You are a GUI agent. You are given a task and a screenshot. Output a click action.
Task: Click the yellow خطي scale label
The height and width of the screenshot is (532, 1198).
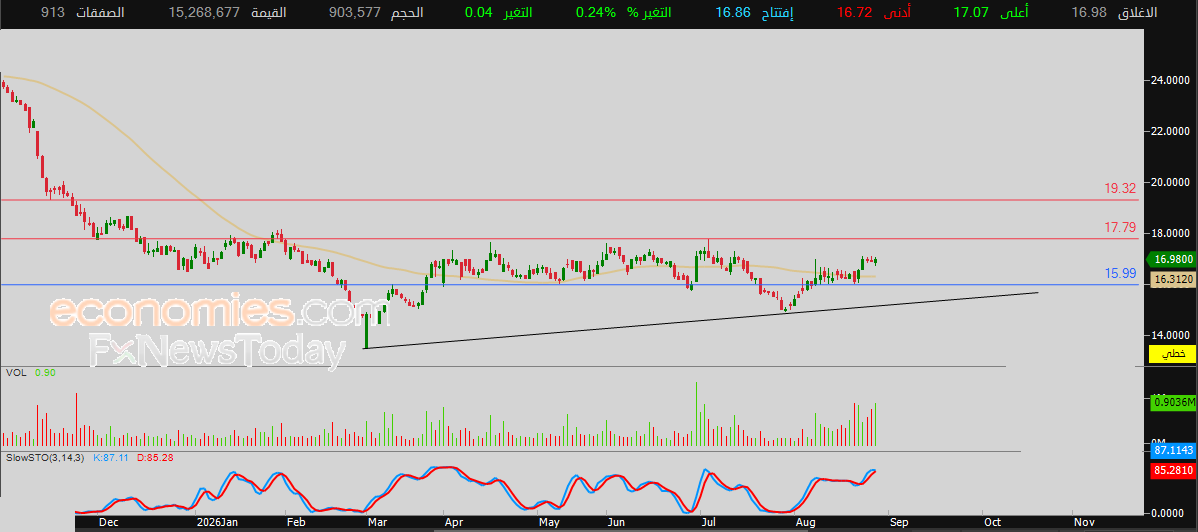(x=1172, y=354)
